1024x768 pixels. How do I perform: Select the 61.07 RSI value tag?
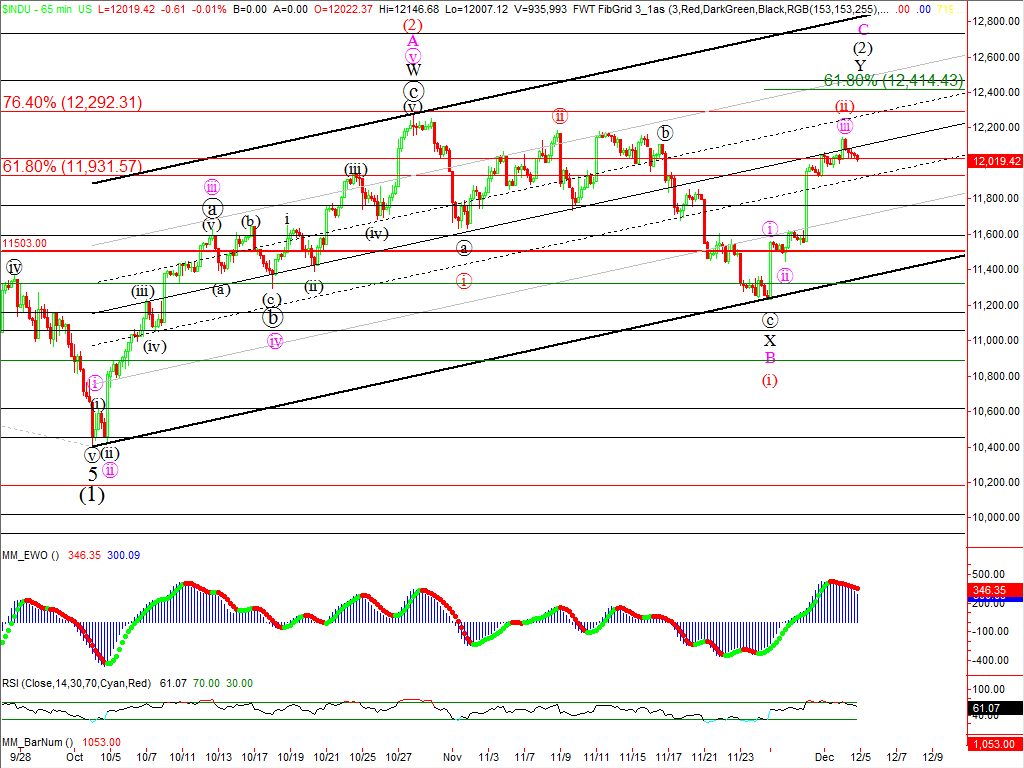(995, 709)
